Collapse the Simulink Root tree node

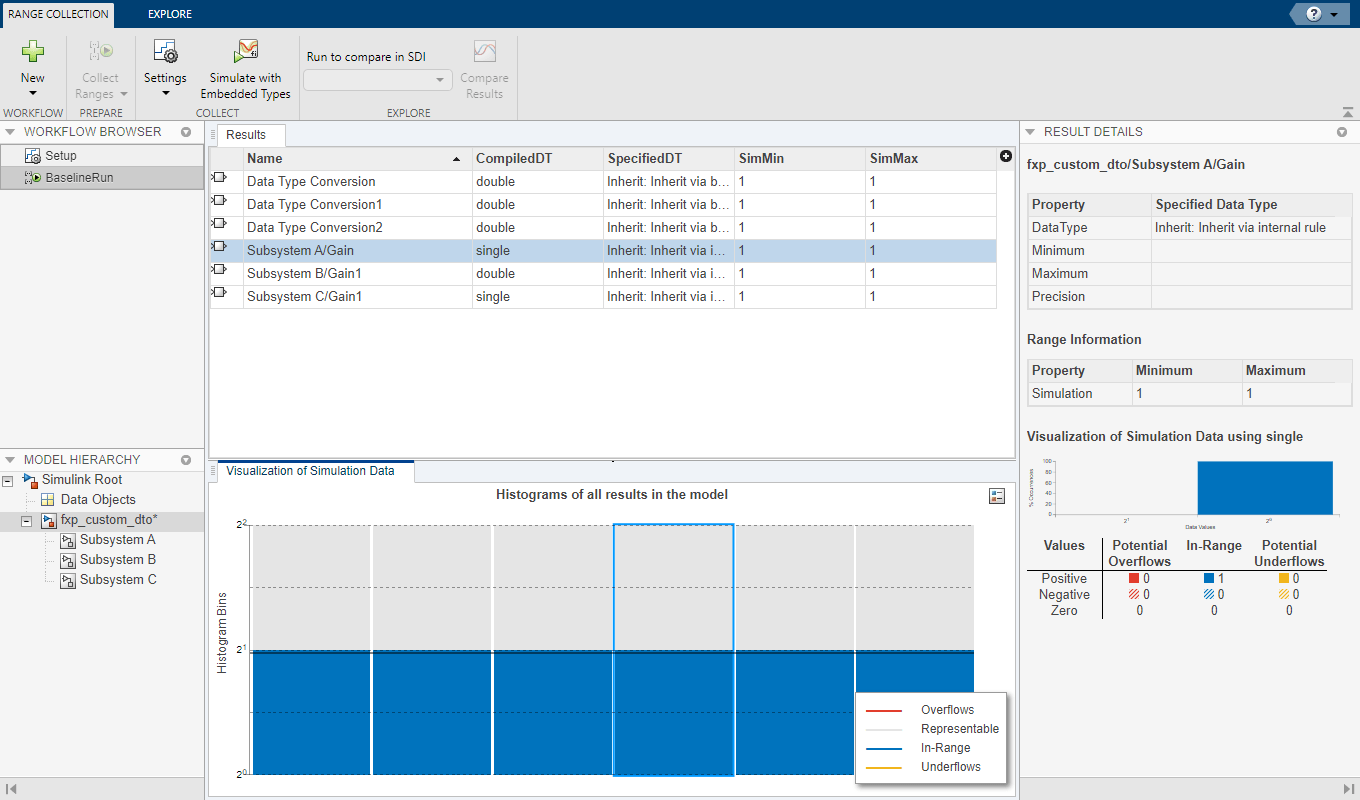click(x=9, y=481)
